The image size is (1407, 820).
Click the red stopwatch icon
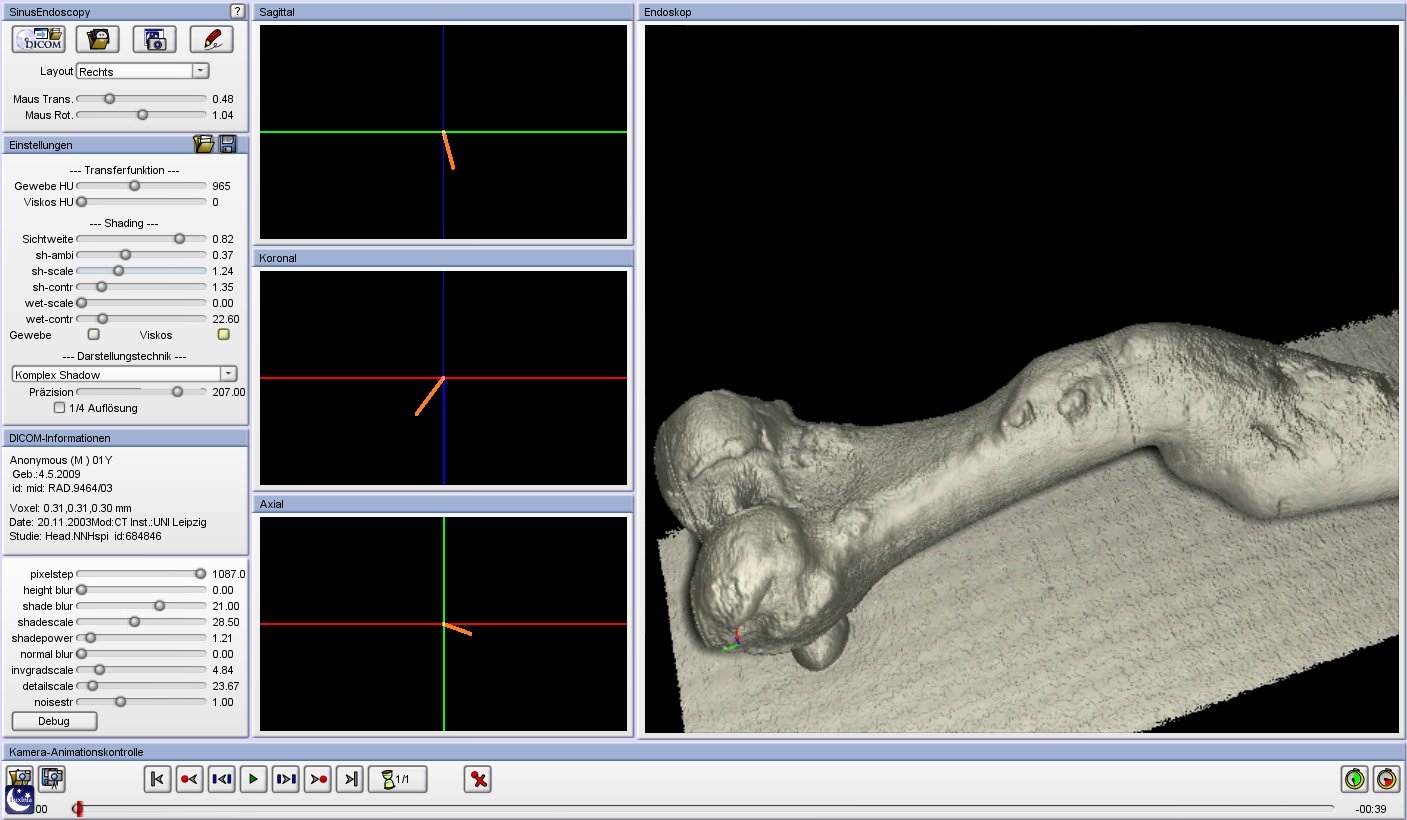(1386, 778)
